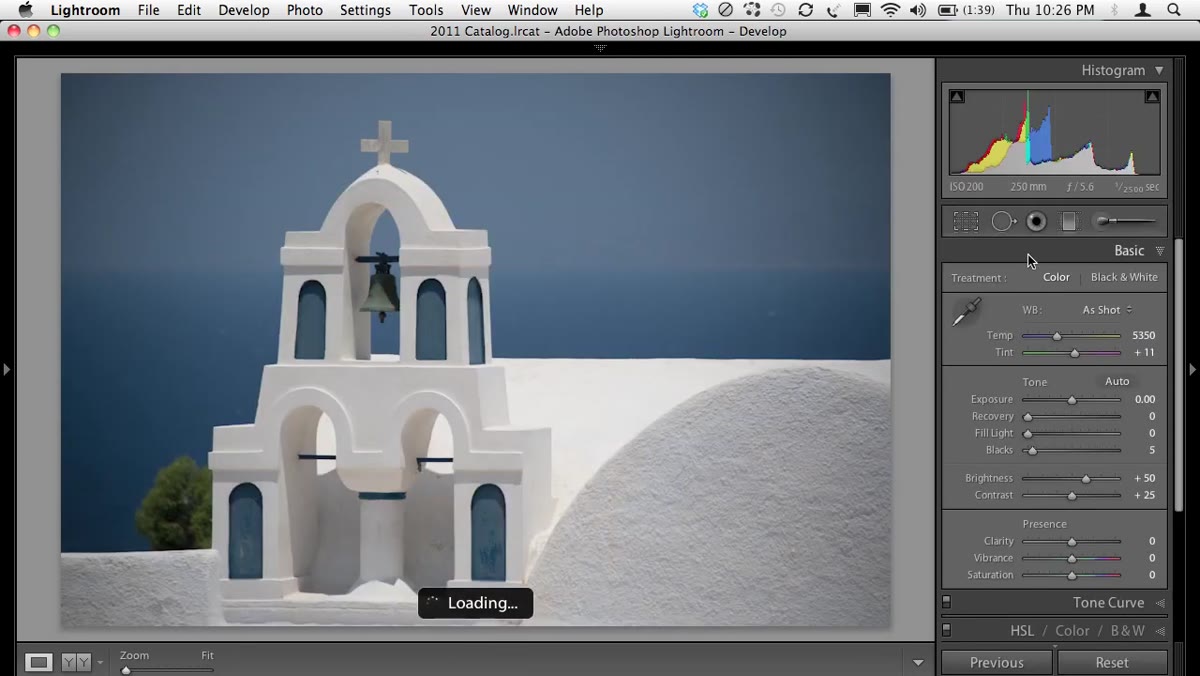
Task: Click the Brightness slider handle
Action: 1086,479
